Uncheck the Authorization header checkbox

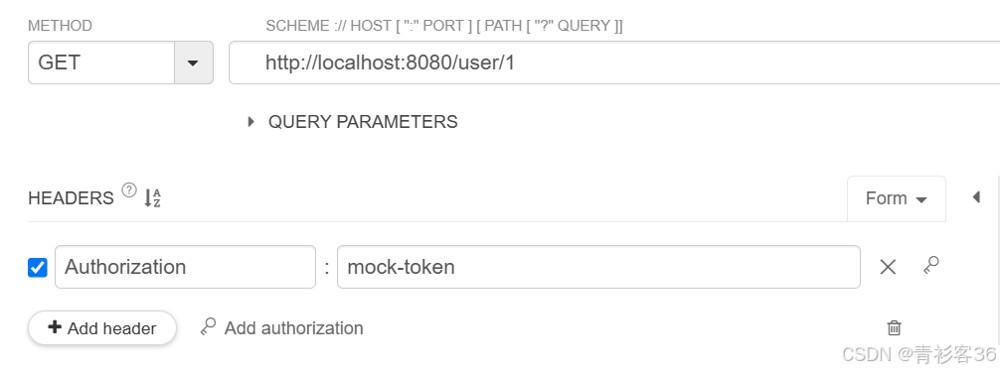pos(38,267)
